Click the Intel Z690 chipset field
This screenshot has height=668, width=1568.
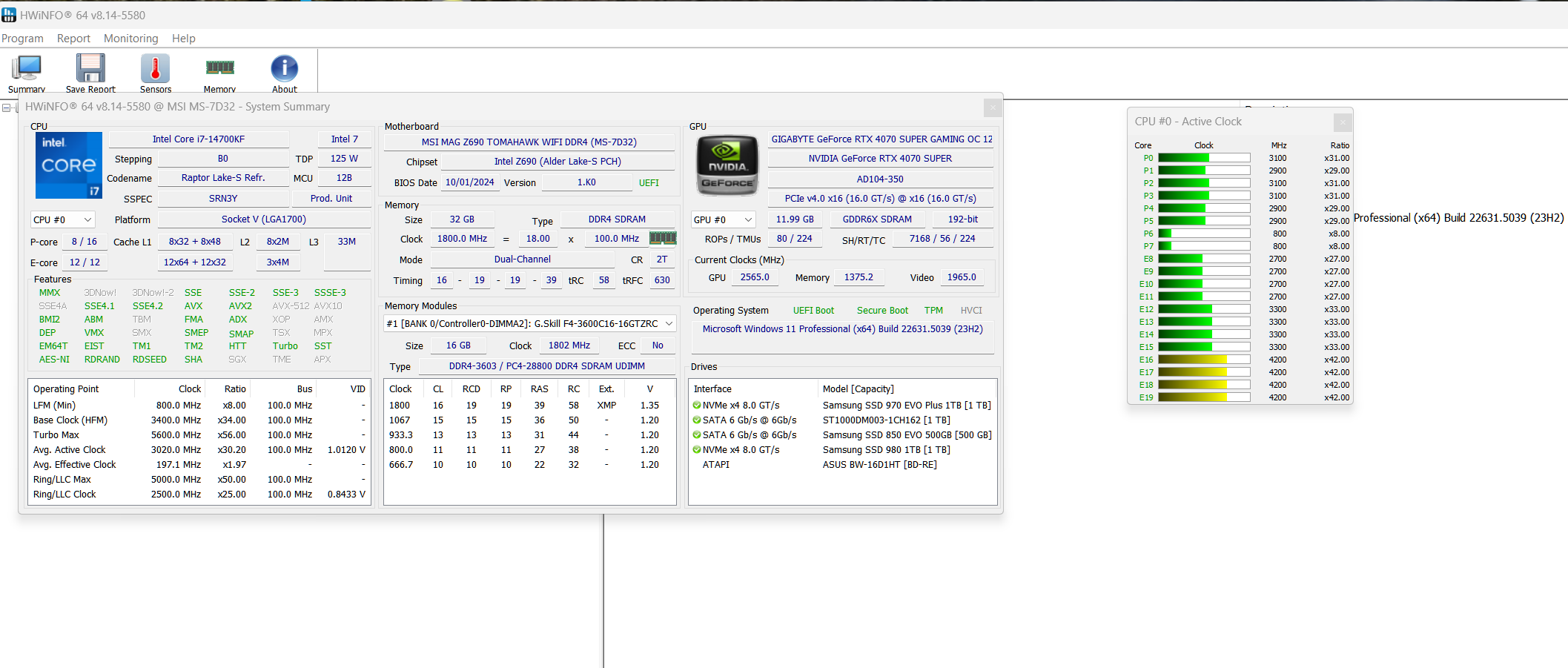pyautogui.click(x=558, y=162)
